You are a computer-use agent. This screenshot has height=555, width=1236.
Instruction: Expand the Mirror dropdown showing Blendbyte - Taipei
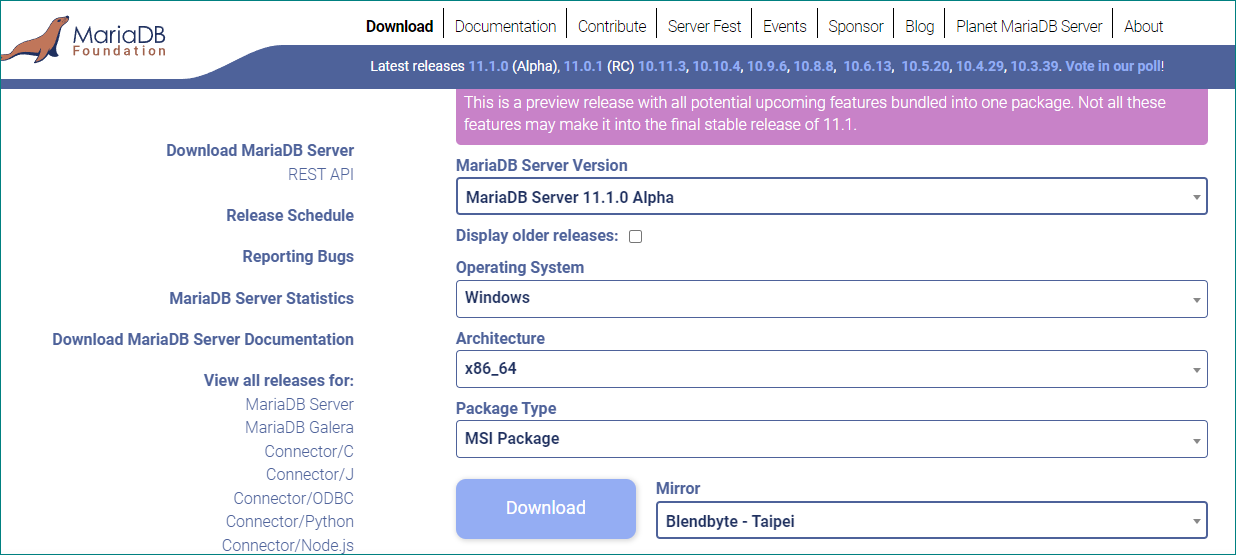click(x=931, y=520)
